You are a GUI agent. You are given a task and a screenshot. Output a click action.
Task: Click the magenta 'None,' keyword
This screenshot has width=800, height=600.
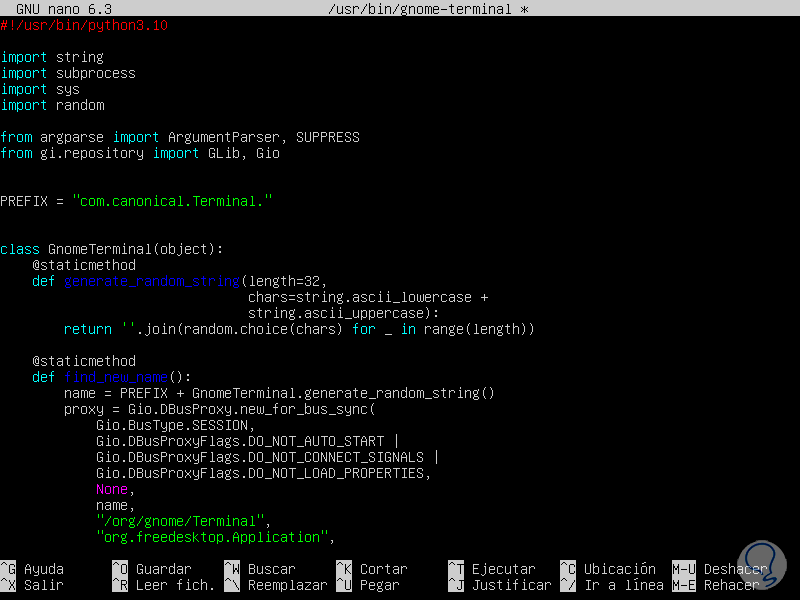pos(115,489)
